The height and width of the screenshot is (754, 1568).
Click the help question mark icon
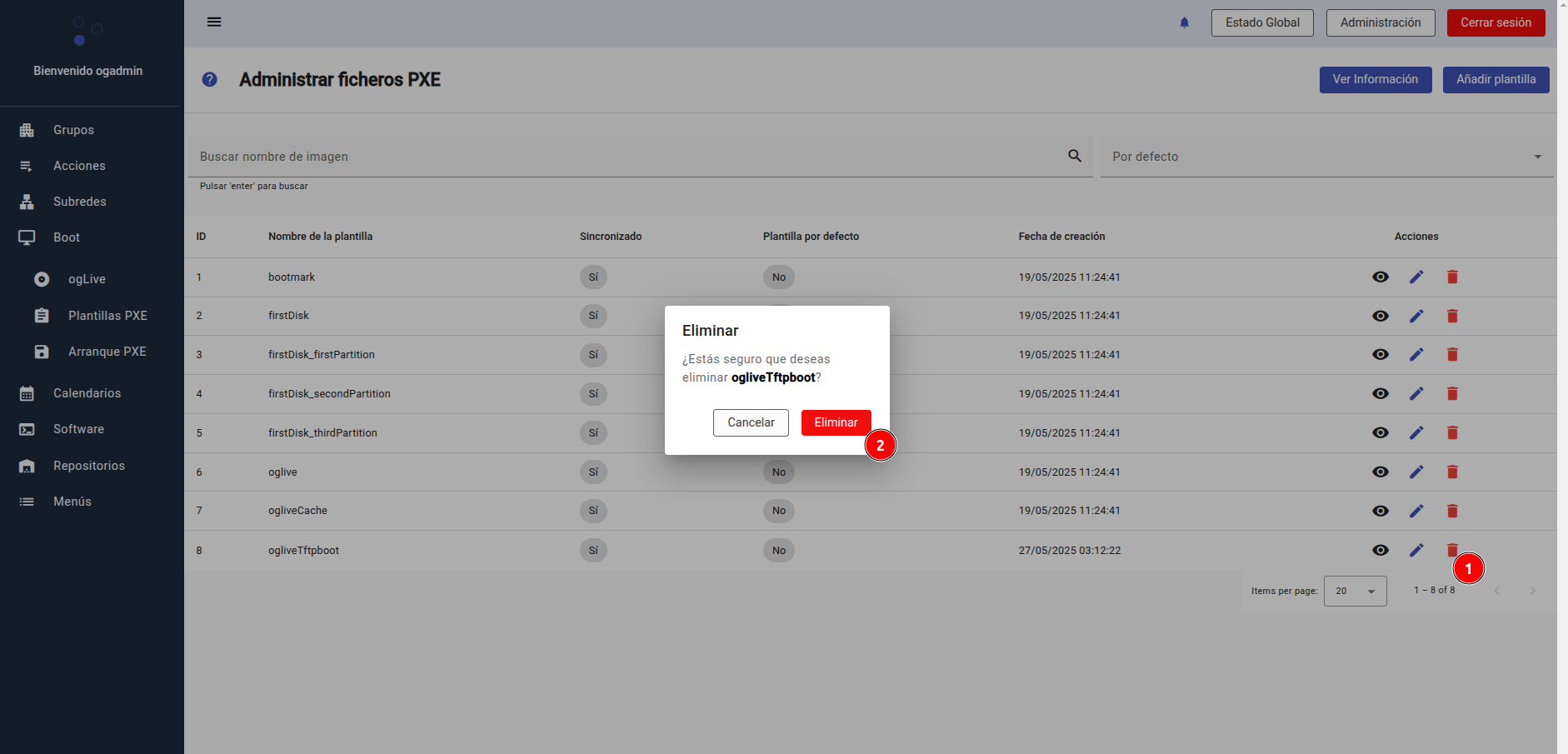point(210,79)
